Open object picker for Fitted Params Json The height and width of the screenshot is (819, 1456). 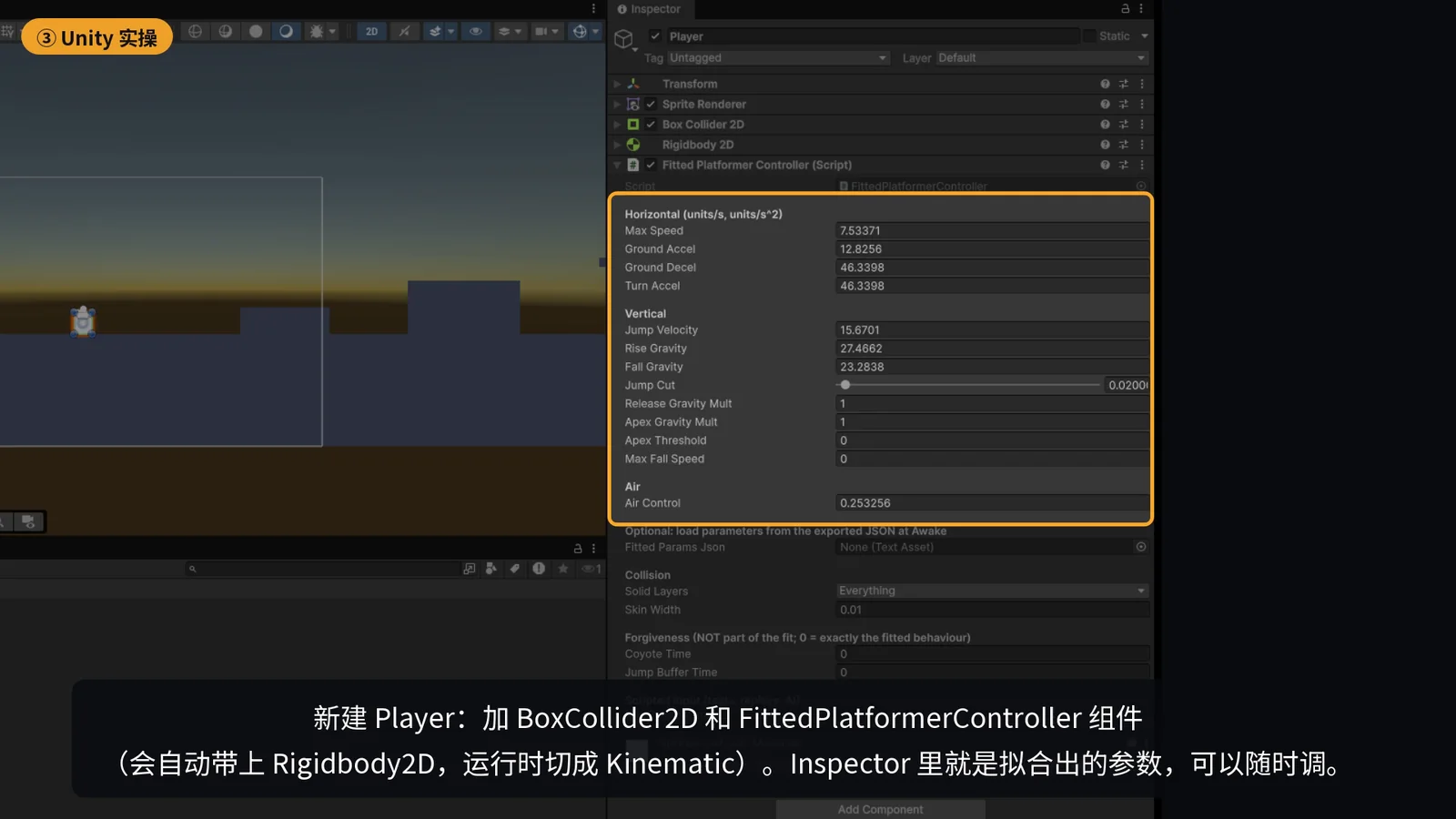click(x=1141, y=547)
